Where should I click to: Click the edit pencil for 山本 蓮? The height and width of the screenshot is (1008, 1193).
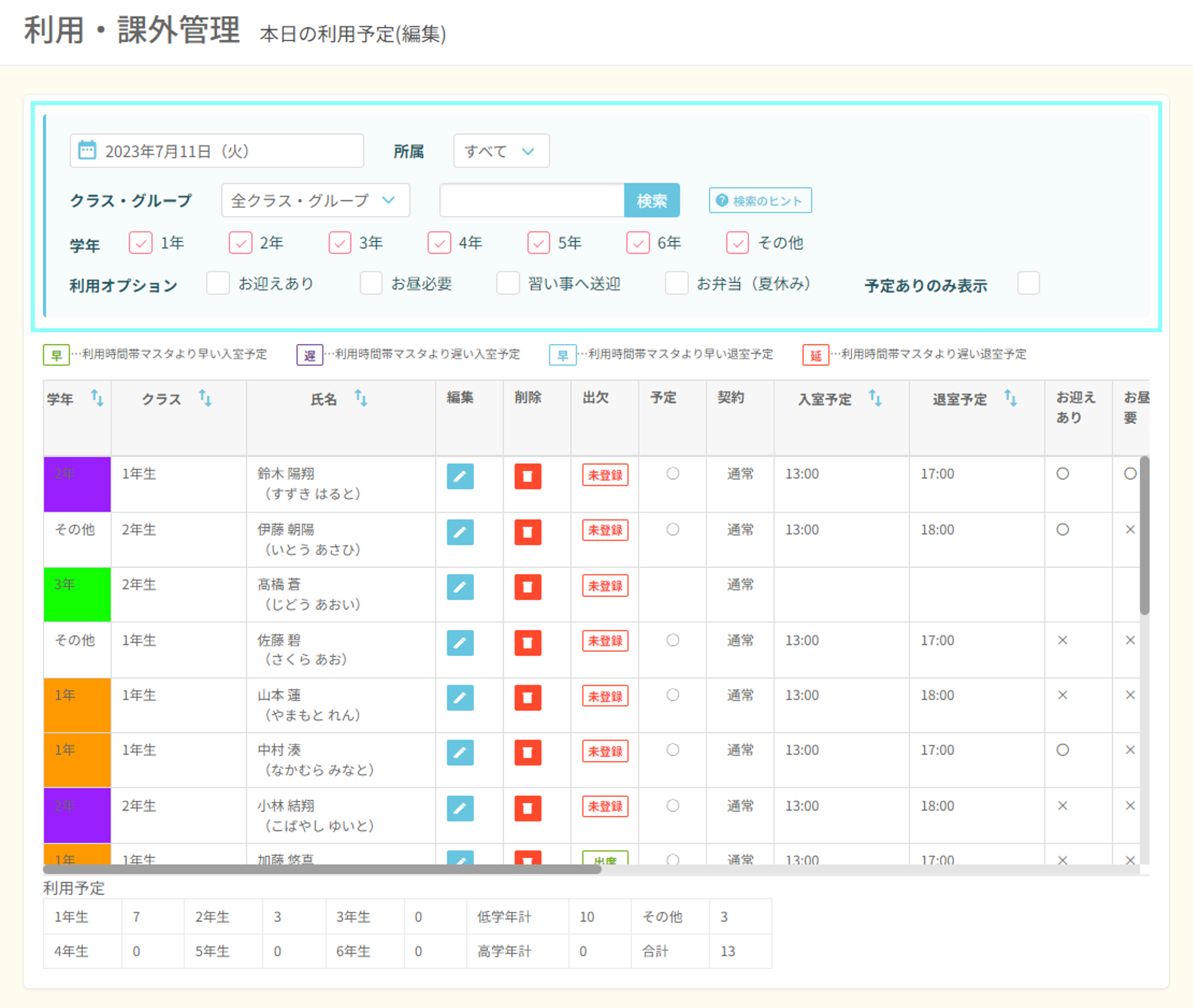[x=460, y=697]
